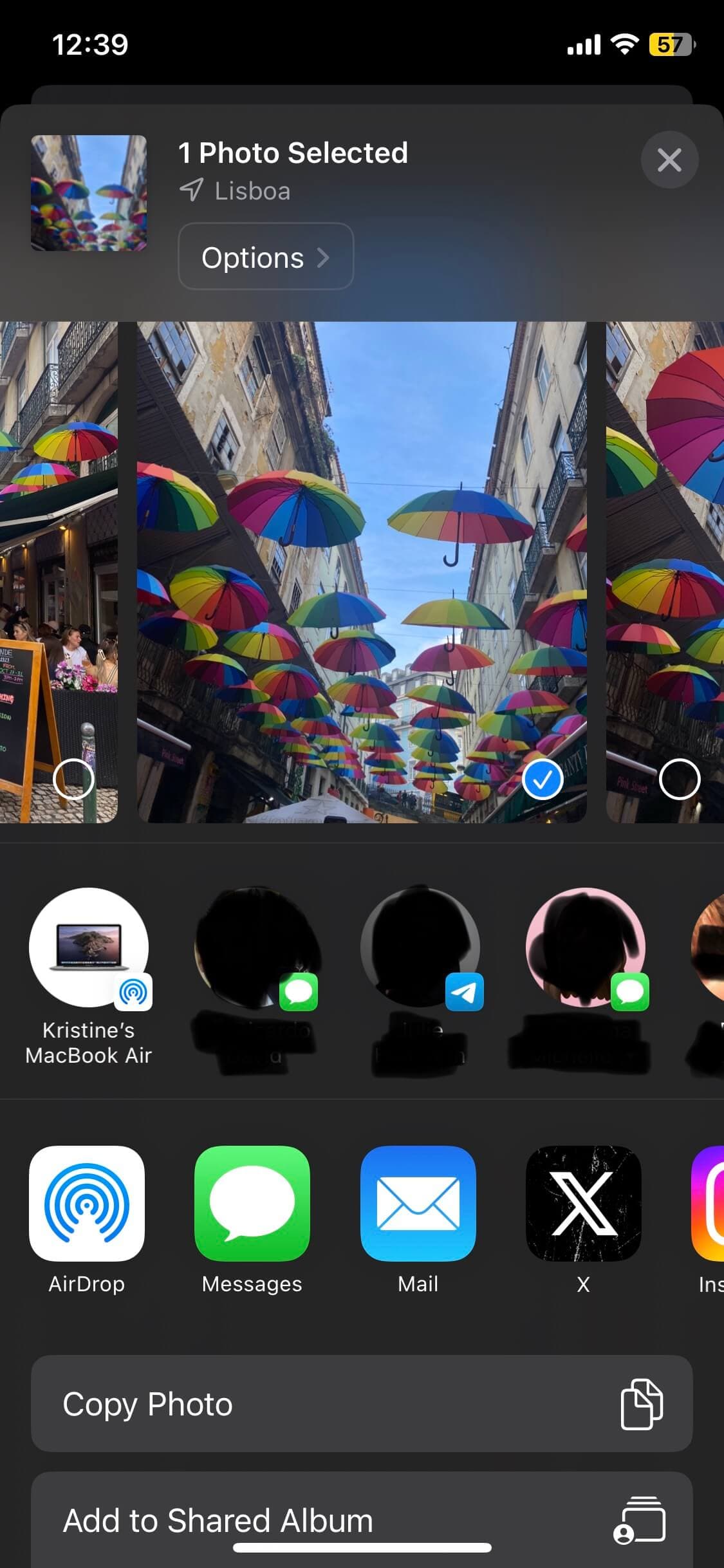Send to Kristine's MacBook Air
724x1568 pixels.
pos(89,947)
